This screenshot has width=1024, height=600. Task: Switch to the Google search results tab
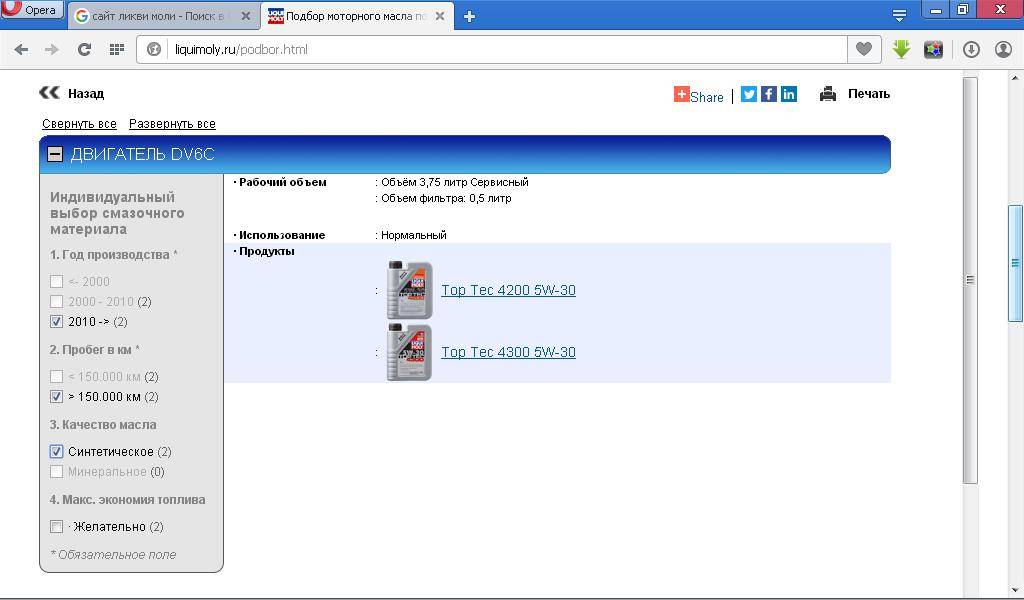click(x=160, y=16)
